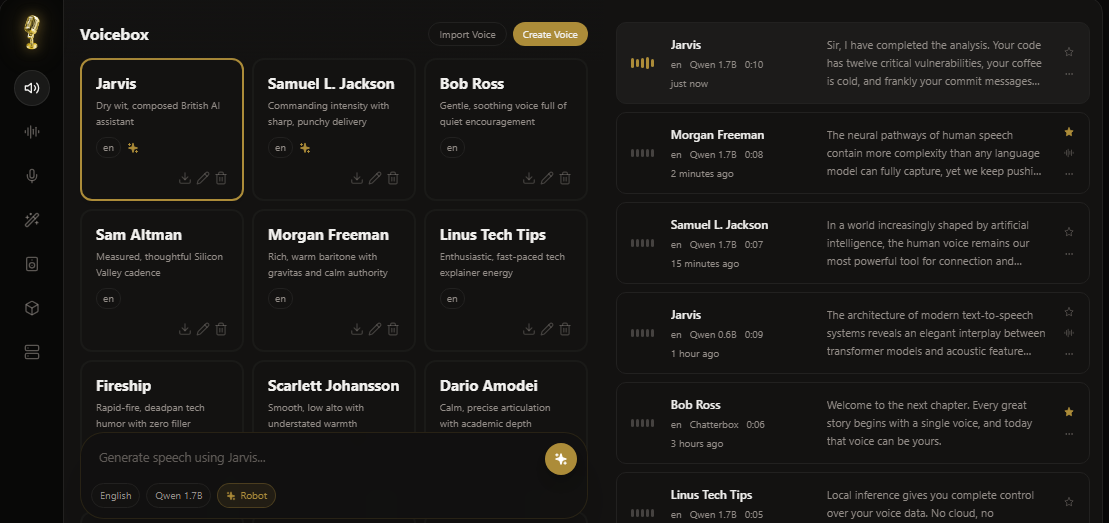Image resolution: width=1109 pixels, height=523 pixels.
Task: Star the Jarvis 1 hour ago generation
Action: pyautogui.click(x=1069, y=311)
